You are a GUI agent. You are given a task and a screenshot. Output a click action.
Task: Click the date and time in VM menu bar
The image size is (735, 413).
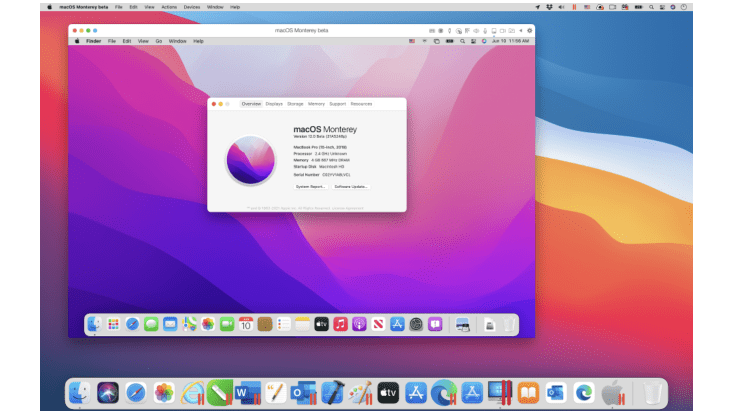pos(510,41)
